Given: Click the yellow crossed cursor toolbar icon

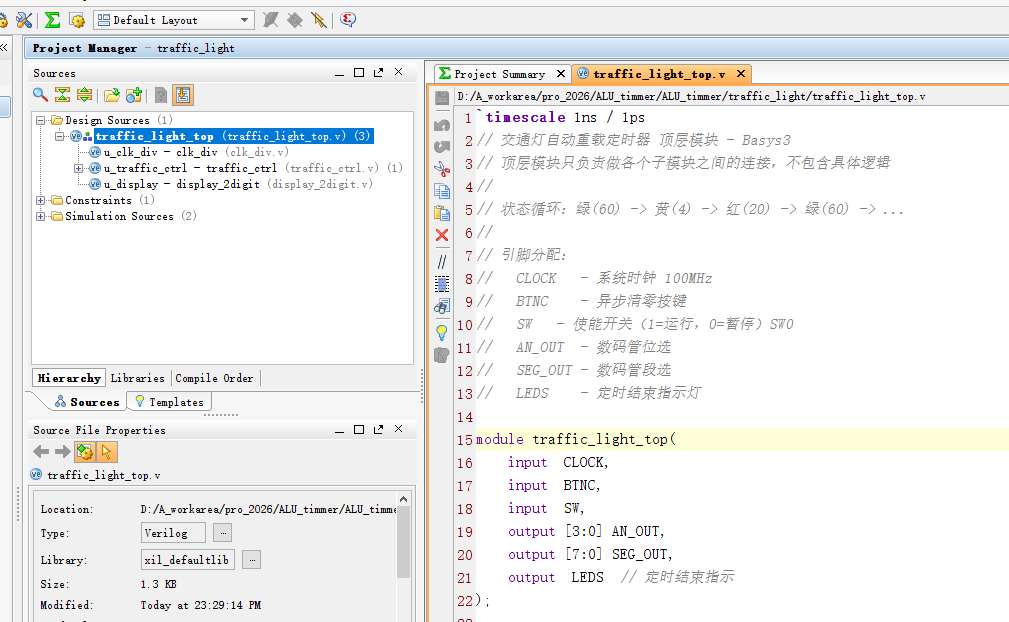Looking at the screenshot, I should (x=319, y=20).
